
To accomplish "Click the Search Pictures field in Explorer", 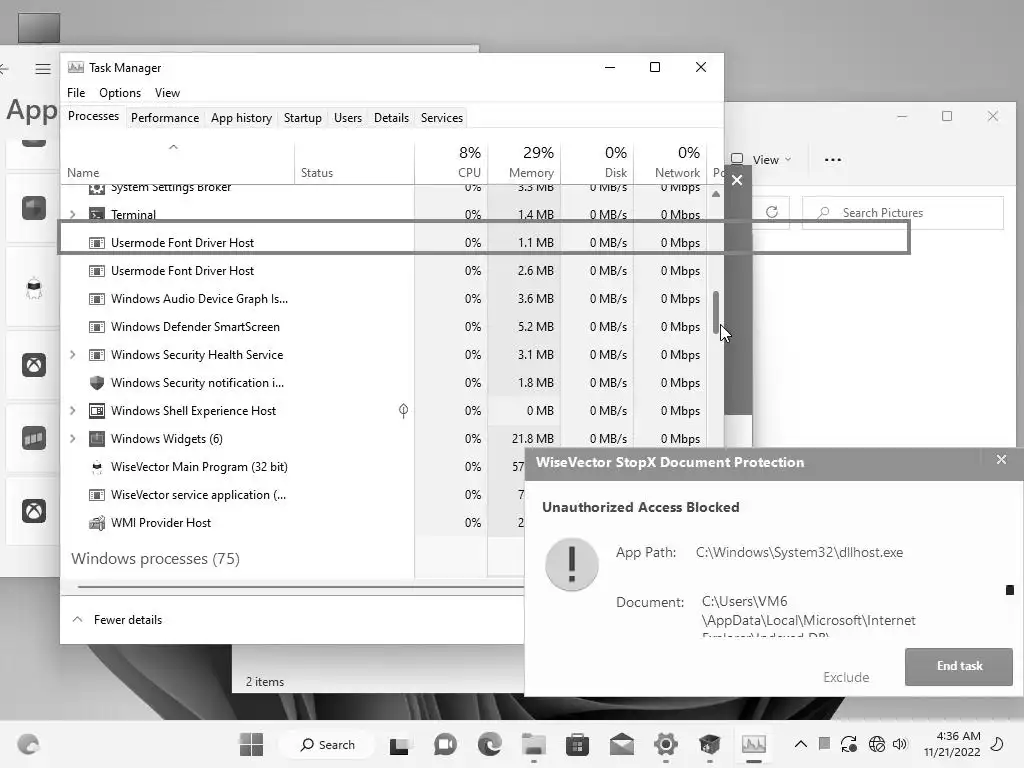I will point(903,213).
